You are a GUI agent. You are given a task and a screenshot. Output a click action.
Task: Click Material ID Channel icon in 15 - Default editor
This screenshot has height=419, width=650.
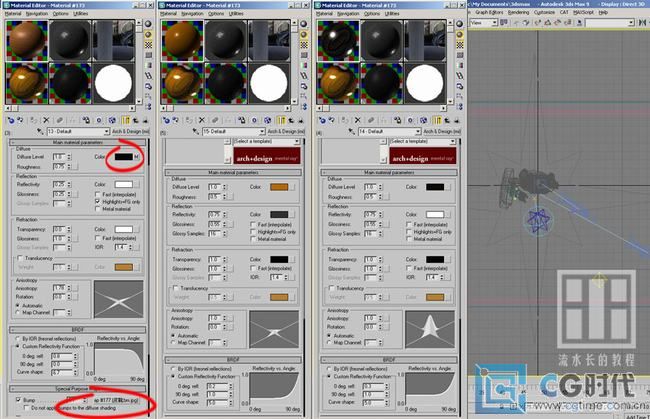click(255, 120)
